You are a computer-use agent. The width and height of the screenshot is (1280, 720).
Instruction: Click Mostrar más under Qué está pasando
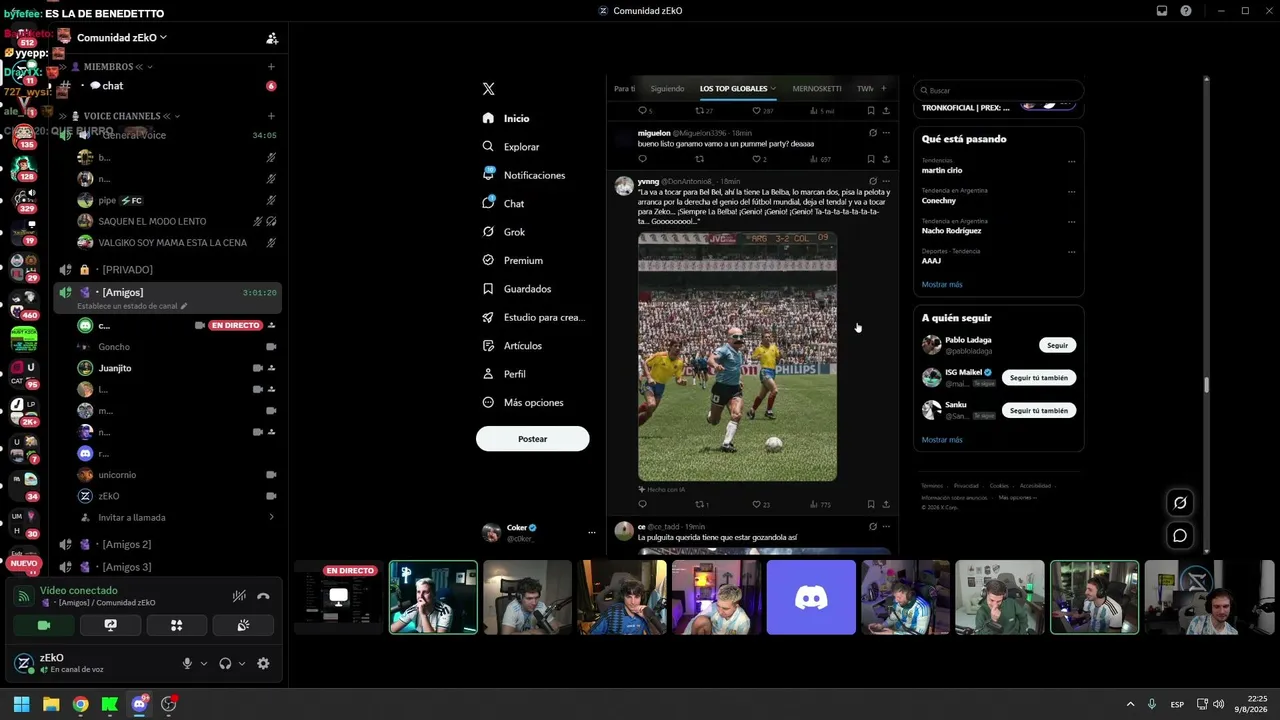click(942, 284)
